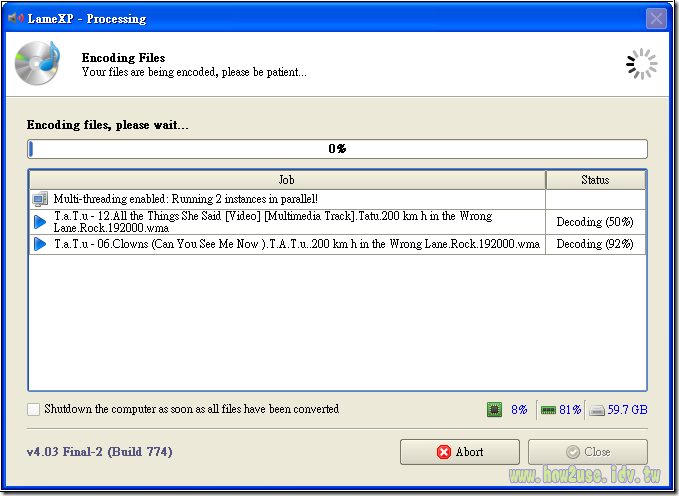Click the Status column header

(595, 180)
